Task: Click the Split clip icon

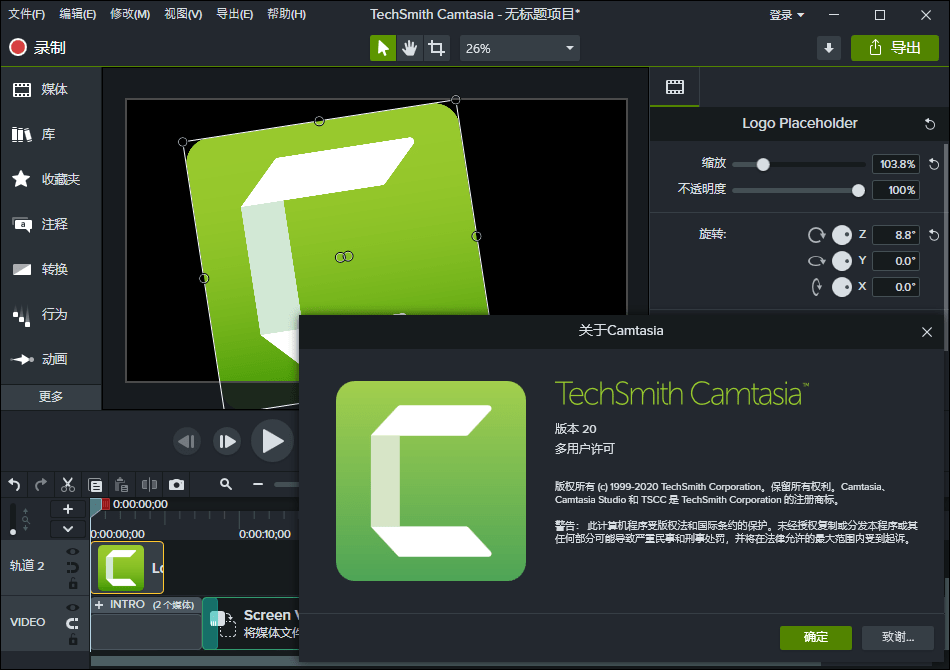Action: tap(149, 485)
